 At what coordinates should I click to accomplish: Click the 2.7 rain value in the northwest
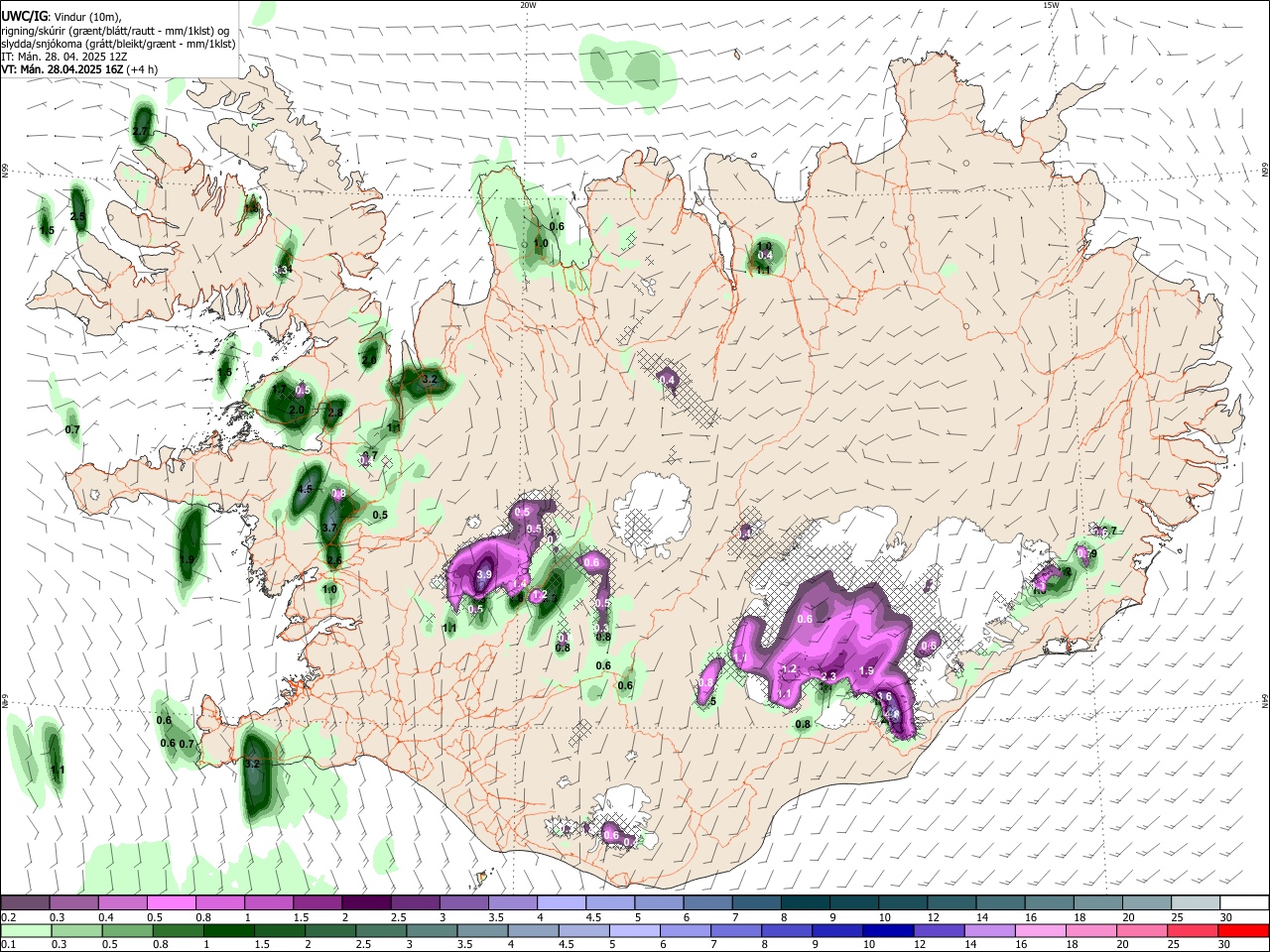click(x=140, y=132)
